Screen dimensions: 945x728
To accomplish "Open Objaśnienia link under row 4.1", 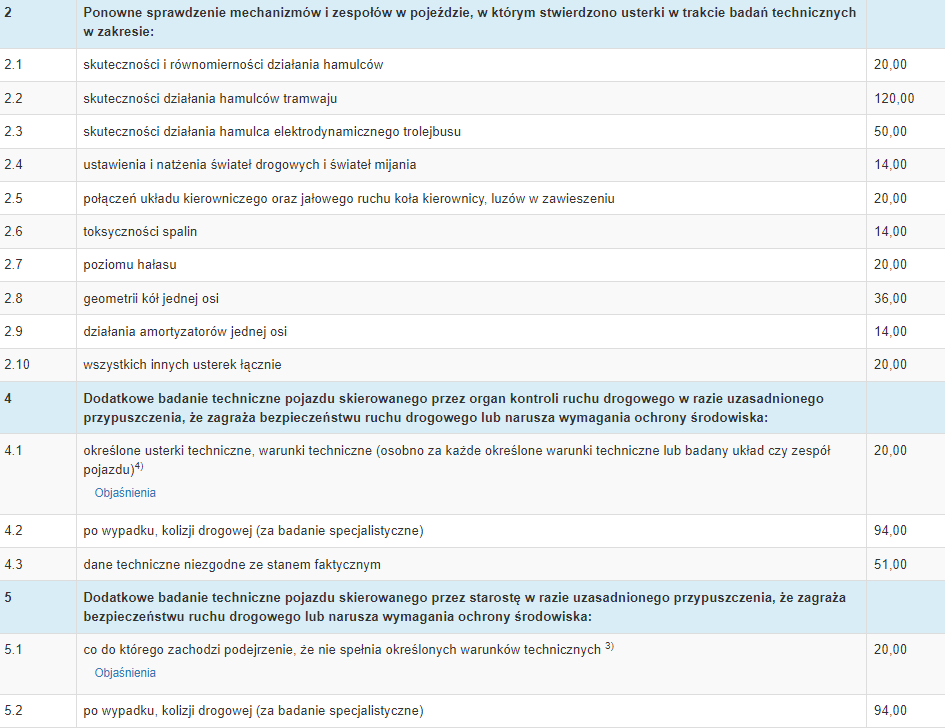I will click(x=125, y=493).
